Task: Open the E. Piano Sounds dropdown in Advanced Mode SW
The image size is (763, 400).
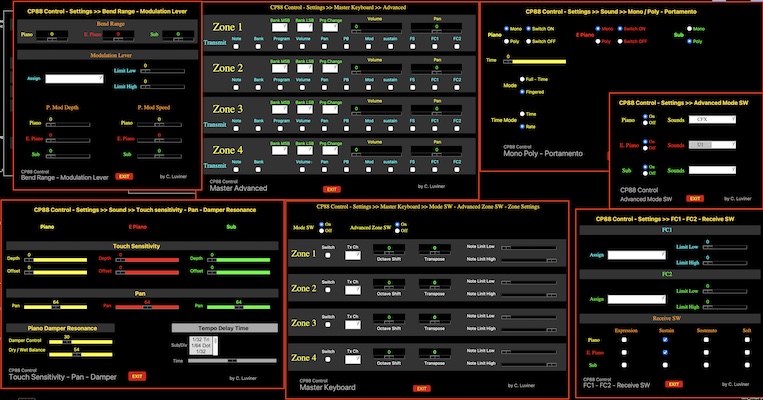Action: click(x=712, y=145)
